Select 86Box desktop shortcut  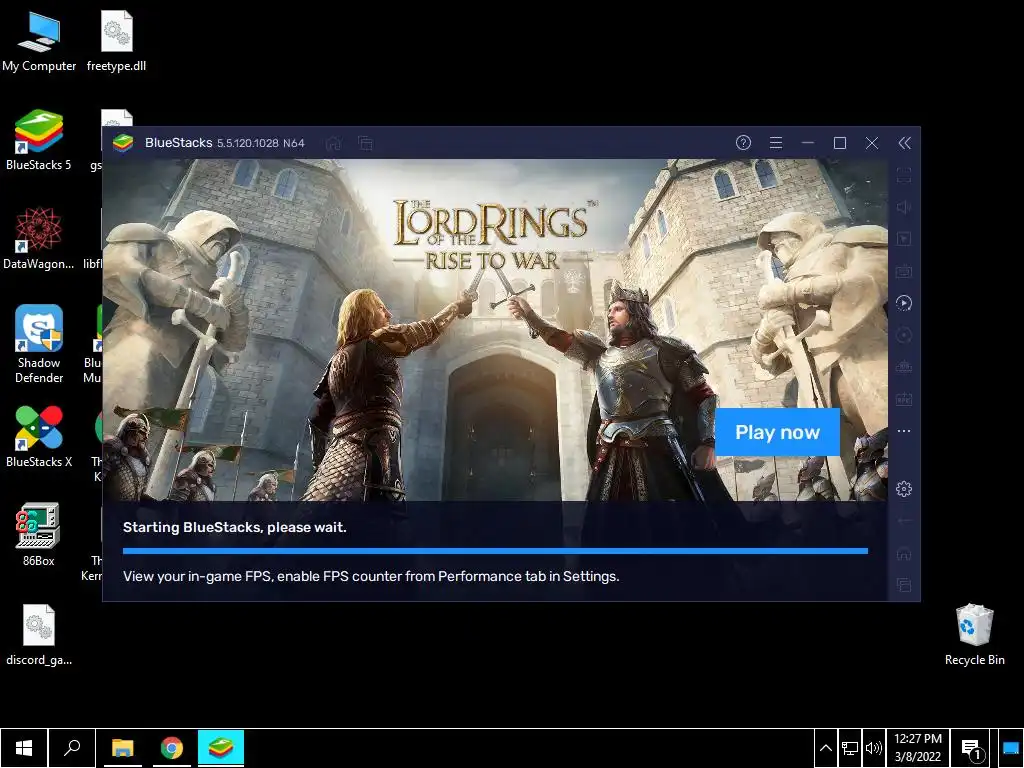point(39,534)
